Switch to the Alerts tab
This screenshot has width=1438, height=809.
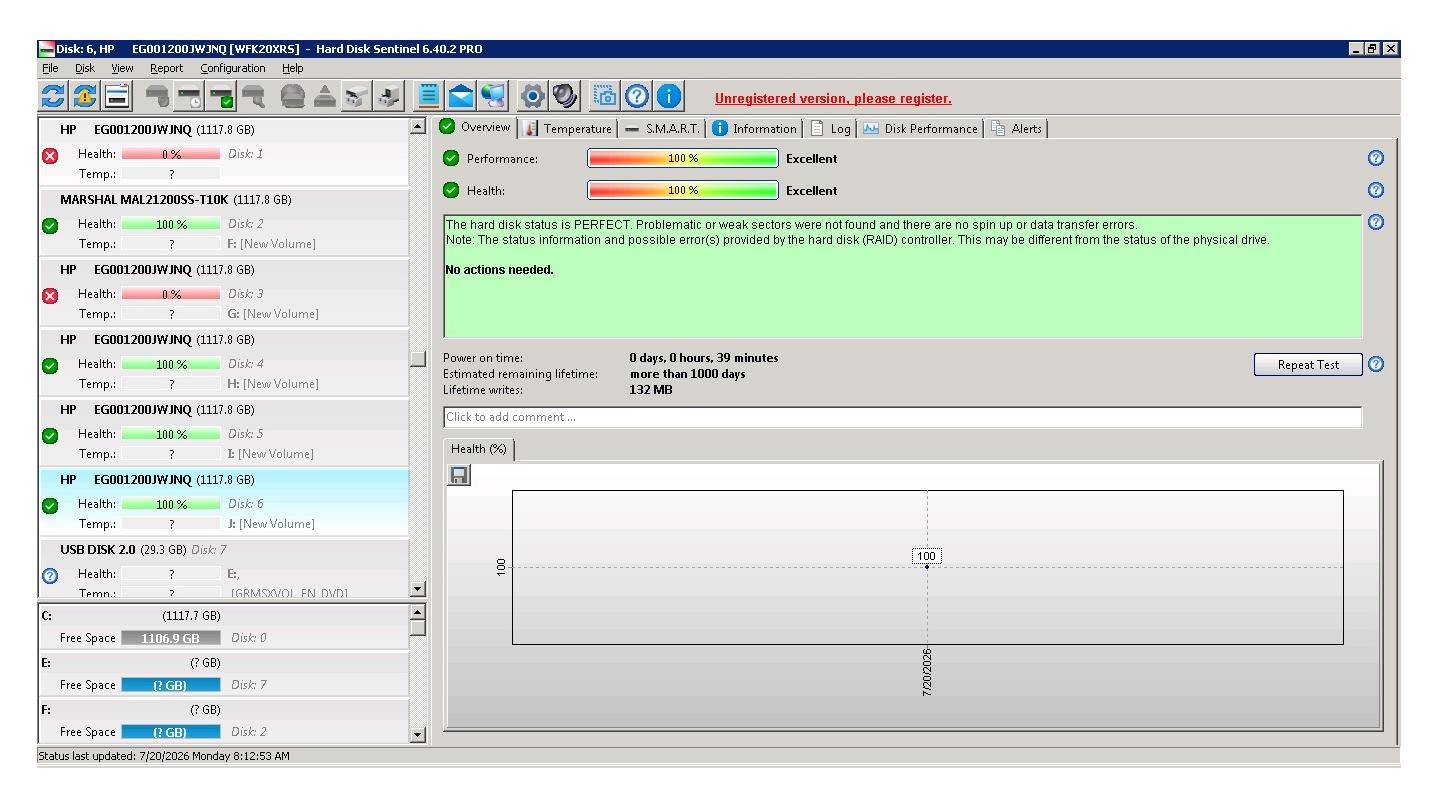coord(1016,128)
